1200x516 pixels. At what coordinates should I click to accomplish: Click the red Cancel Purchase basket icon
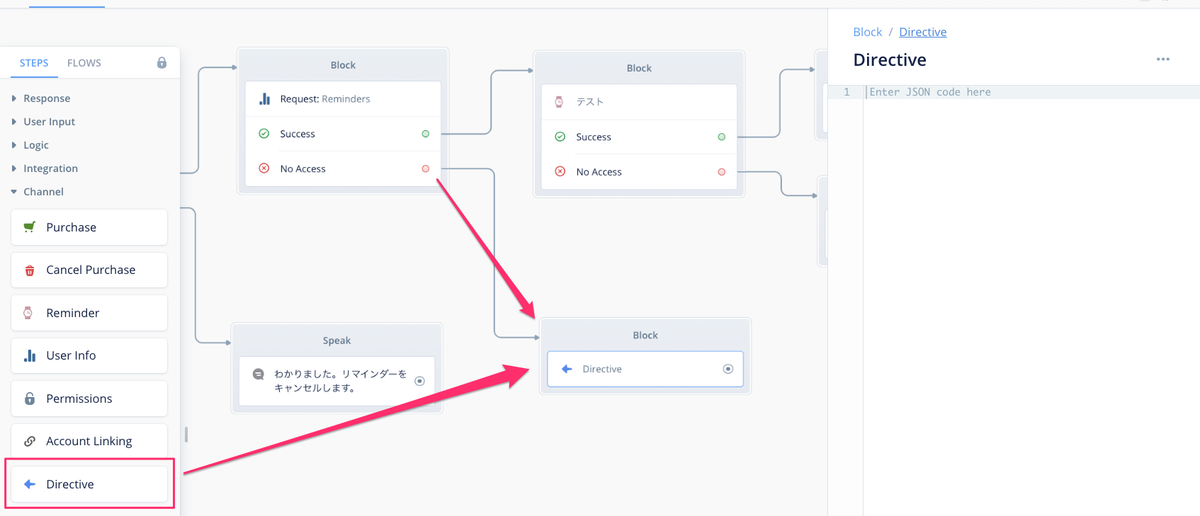click(x=29, y=270)
